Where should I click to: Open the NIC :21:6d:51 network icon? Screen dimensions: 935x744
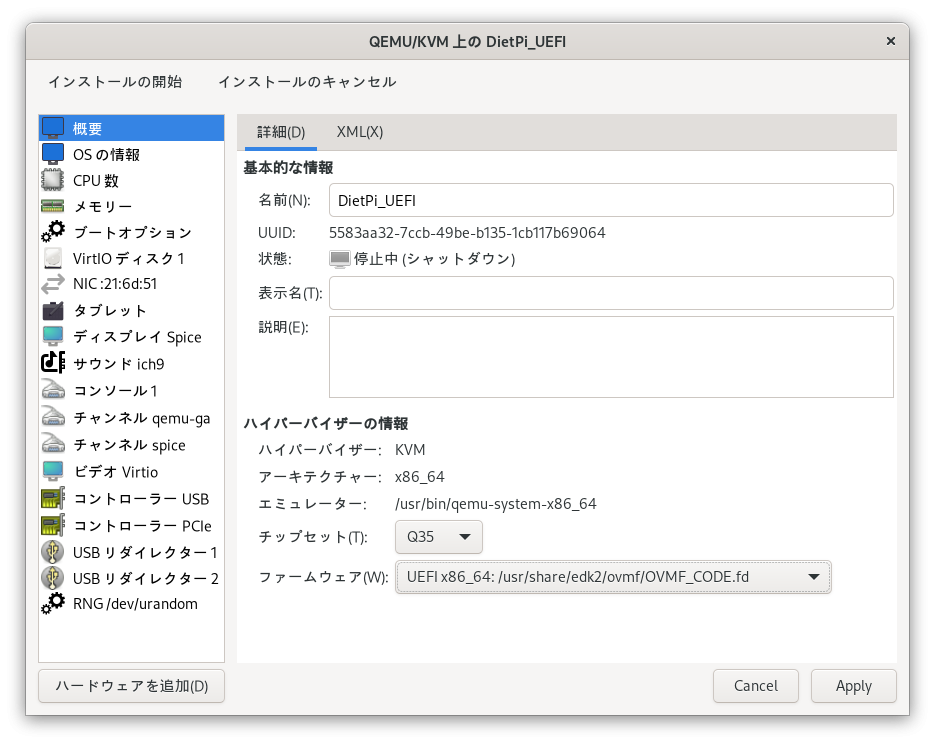tap(53, 284)
